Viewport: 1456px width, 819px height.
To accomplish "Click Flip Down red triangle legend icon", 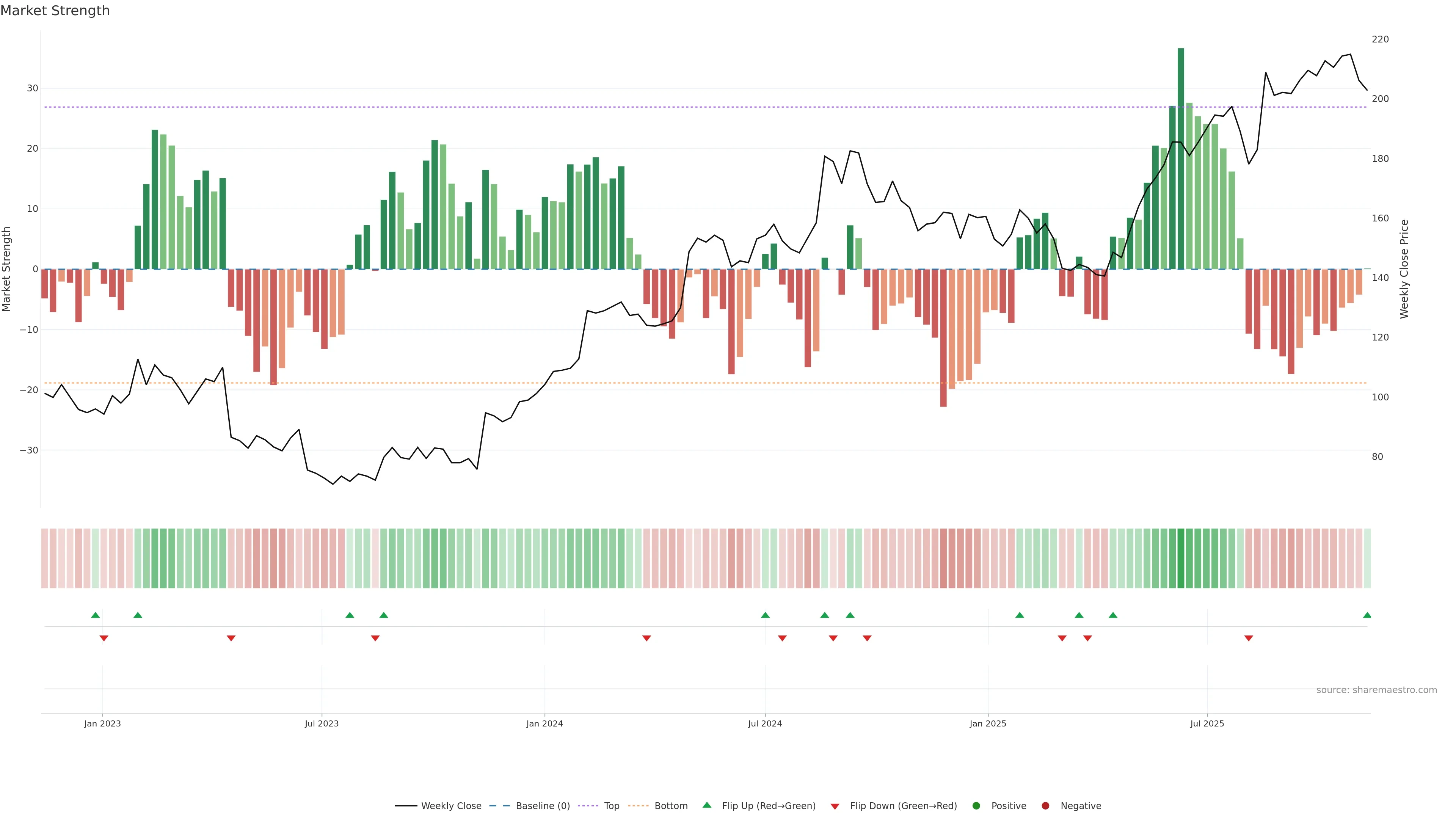I will coord(835,806).
